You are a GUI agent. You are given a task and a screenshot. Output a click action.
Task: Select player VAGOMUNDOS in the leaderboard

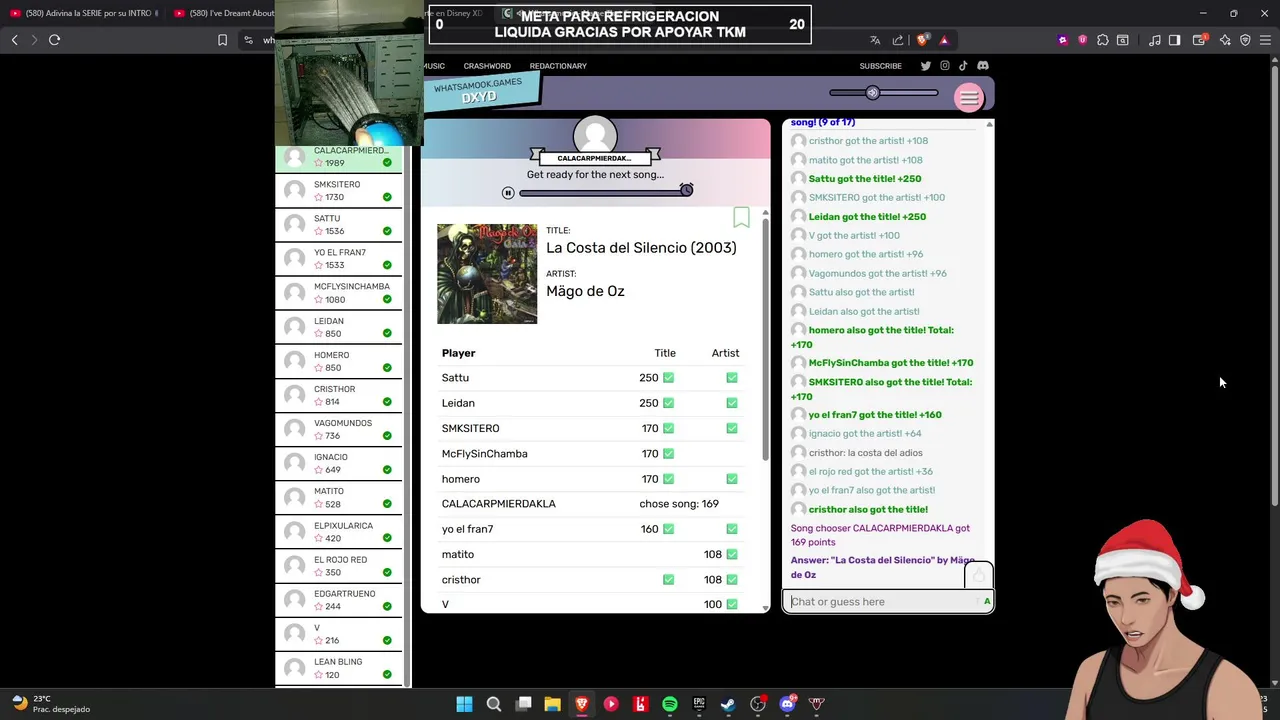(339, 429)
